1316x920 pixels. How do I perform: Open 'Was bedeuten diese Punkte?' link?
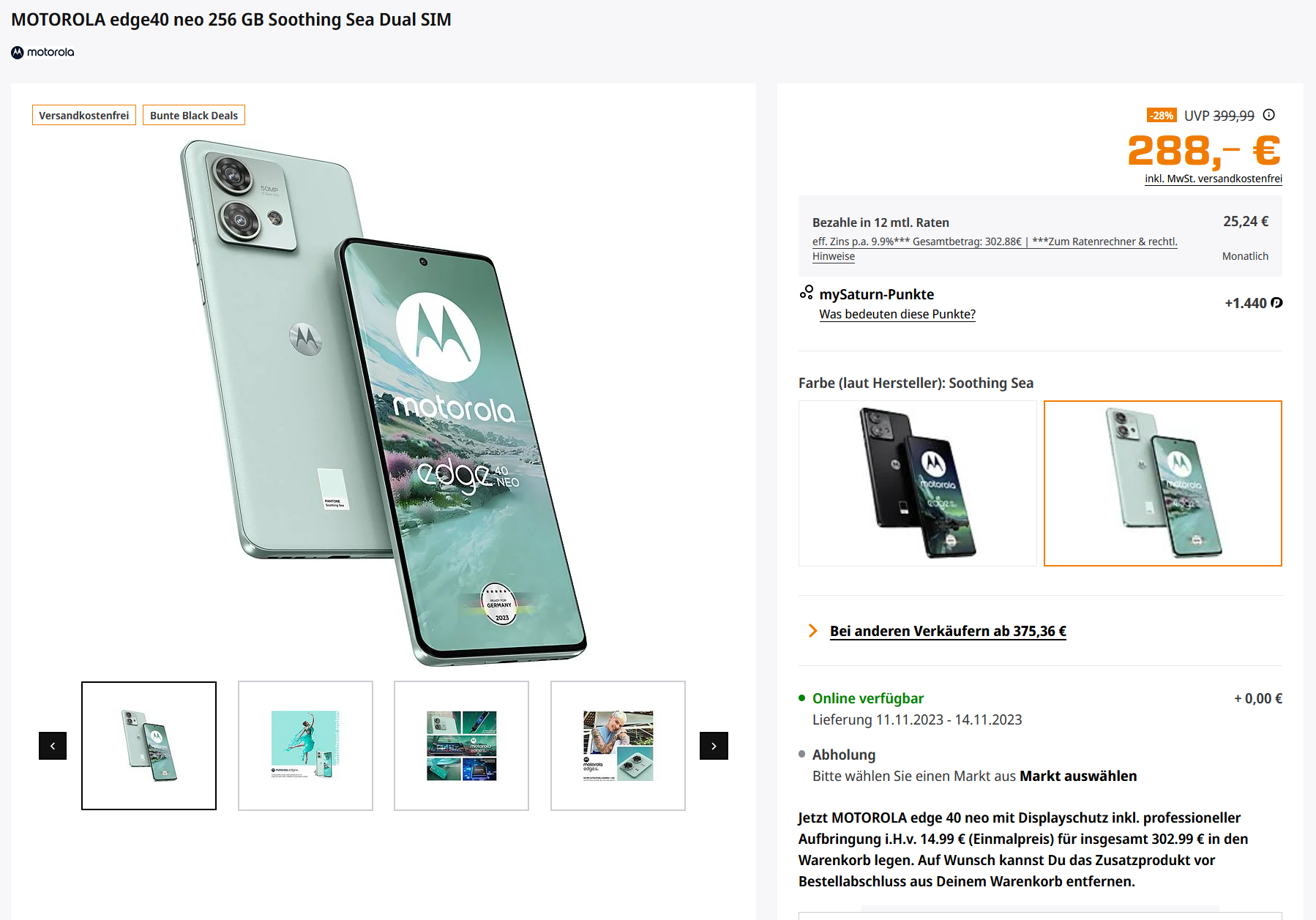pos(897,314)
